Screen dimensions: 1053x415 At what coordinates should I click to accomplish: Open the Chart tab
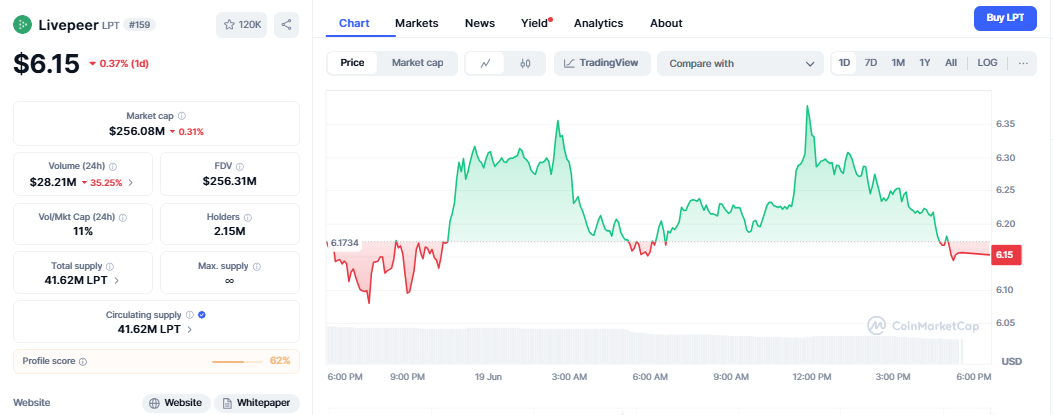pyautogui.click(x=354, y=24)
